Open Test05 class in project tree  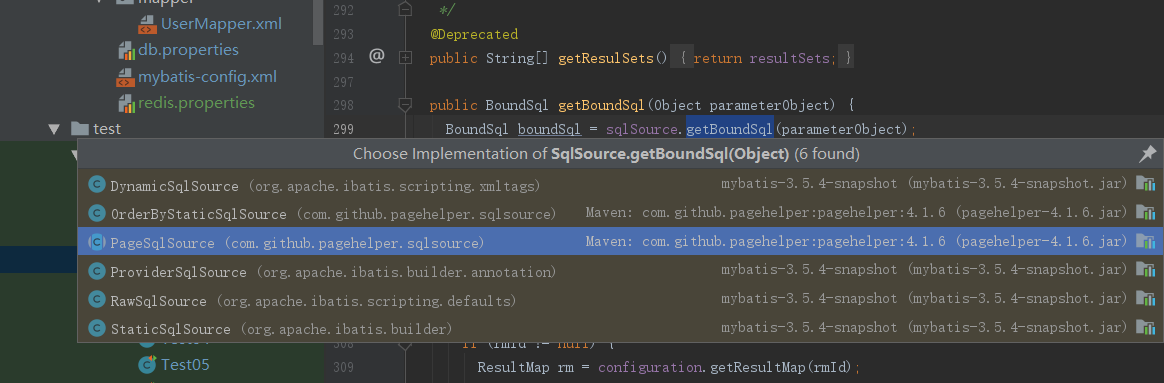point(186,364)
